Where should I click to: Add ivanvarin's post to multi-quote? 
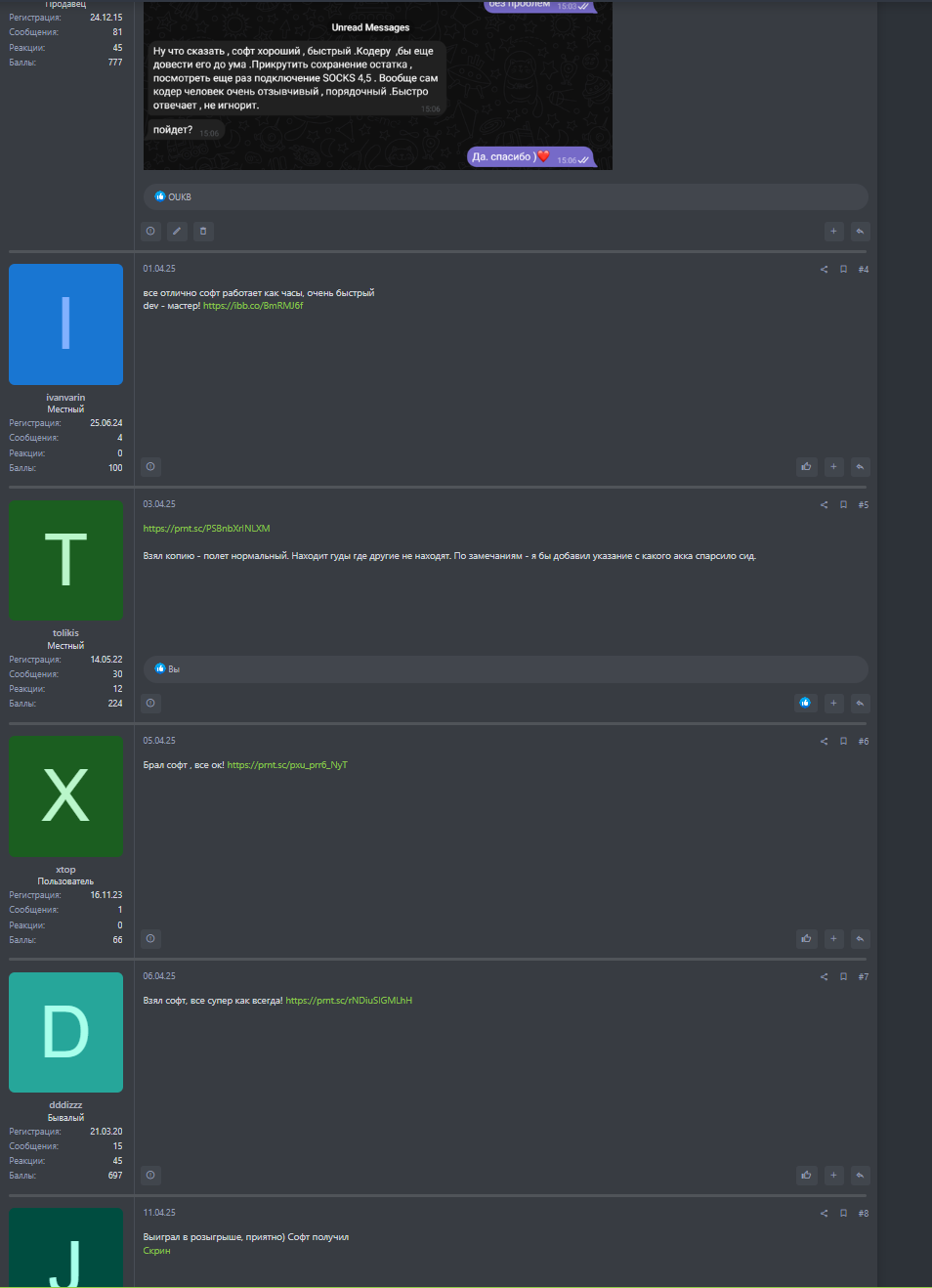tap(833, 467)
